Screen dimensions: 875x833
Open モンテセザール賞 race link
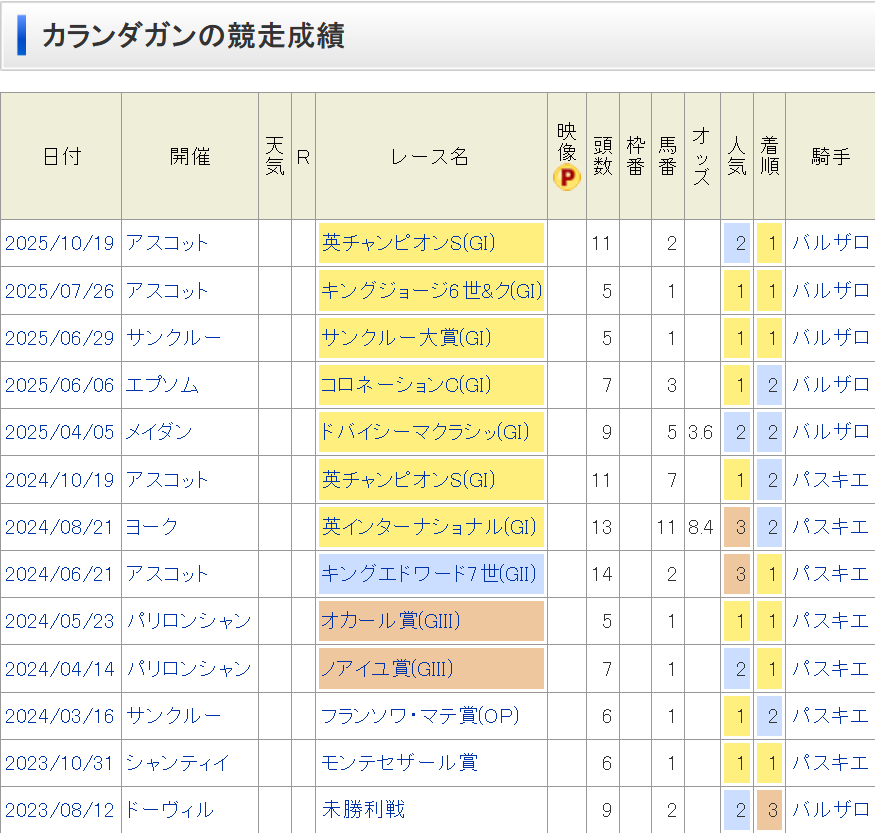tap(400, 763)
